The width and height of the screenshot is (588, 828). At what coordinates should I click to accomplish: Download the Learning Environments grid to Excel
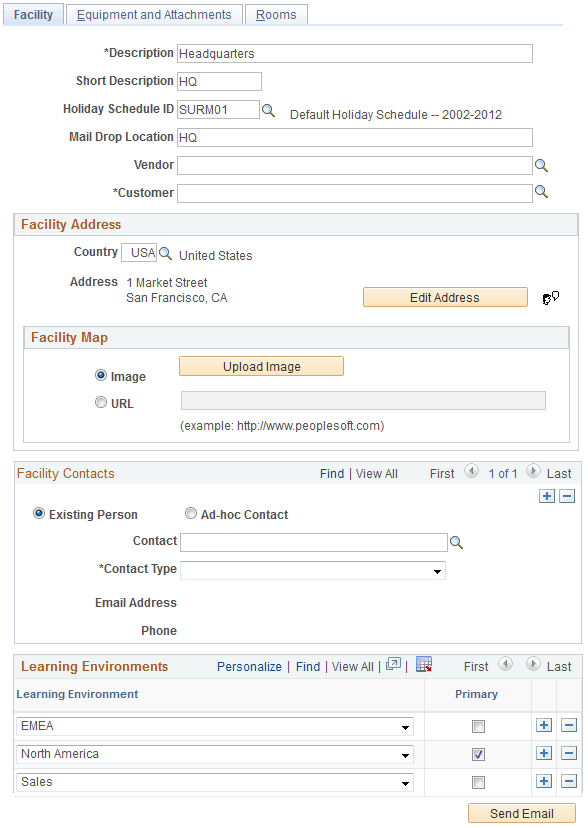point(424,664)
